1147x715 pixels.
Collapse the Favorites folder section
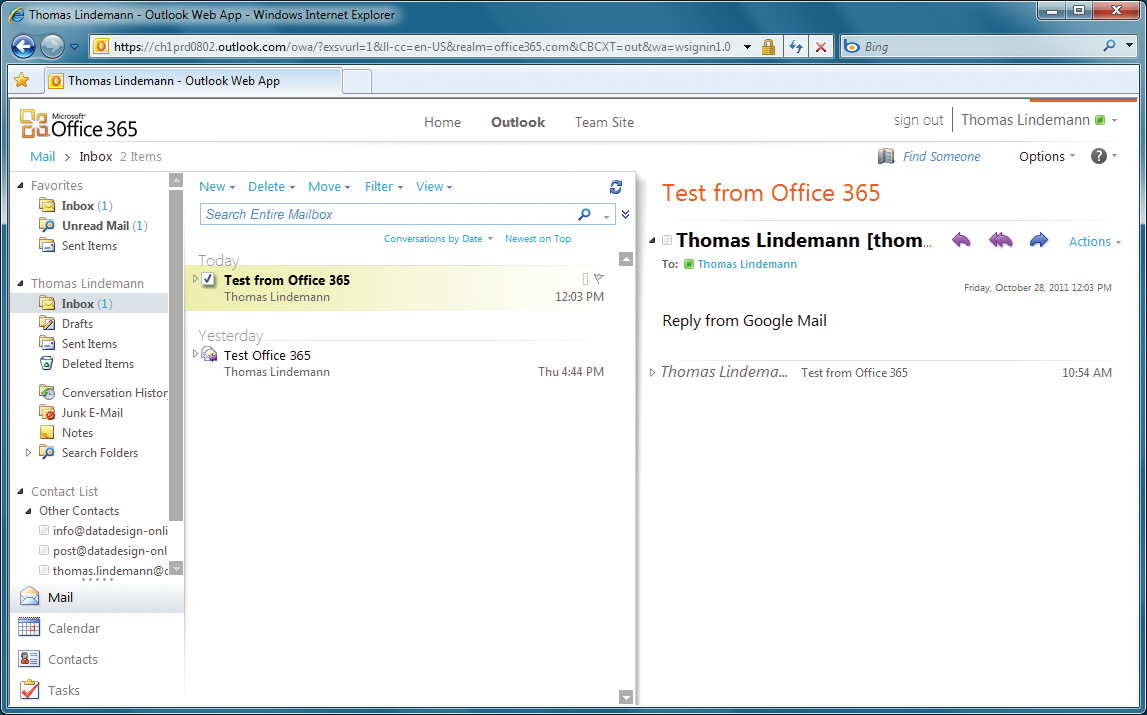[23, 185]
